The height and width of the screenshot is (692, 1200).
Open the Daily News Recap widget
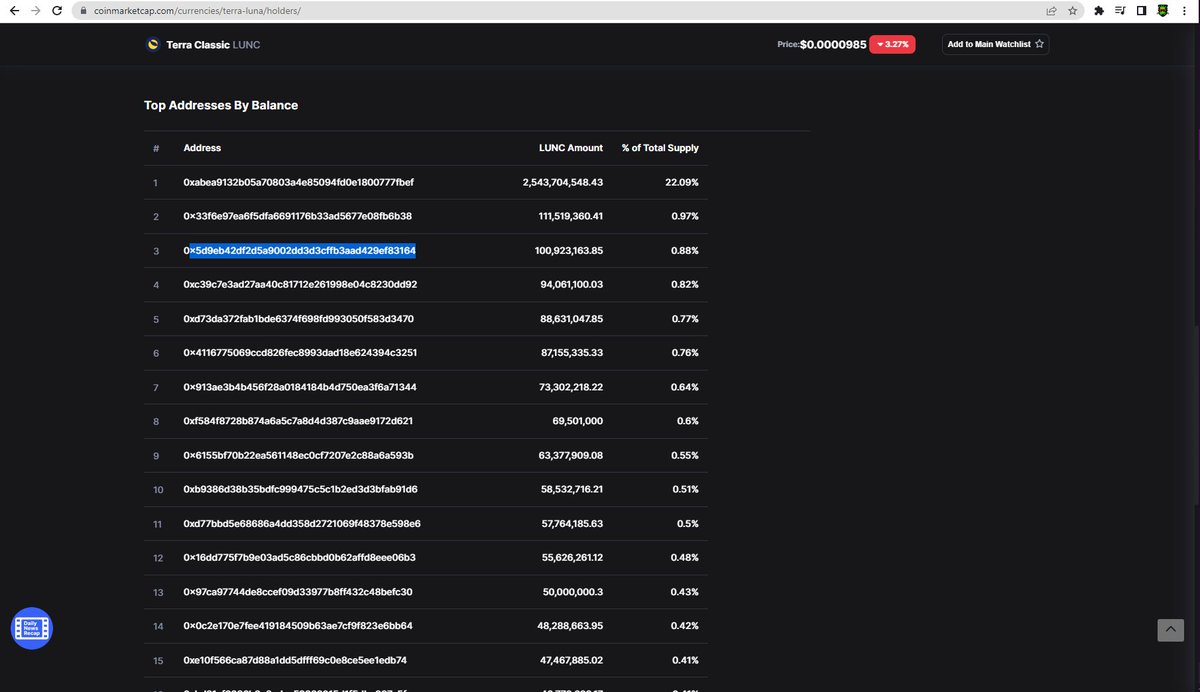coord(31,628)
